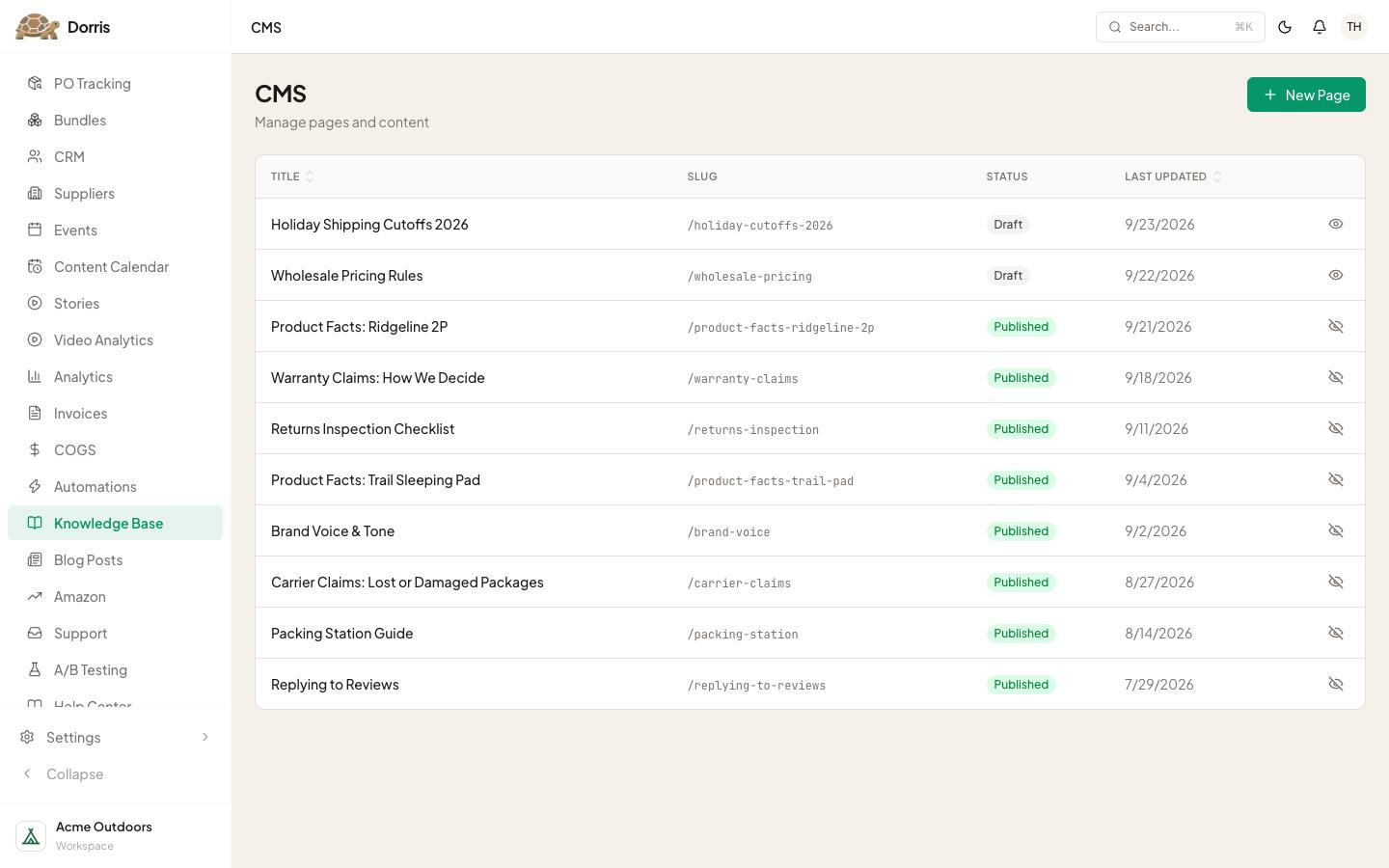Open Invoices page
Screen dimensions: 1389x868
pyautogui.click(x=115, y=414)
